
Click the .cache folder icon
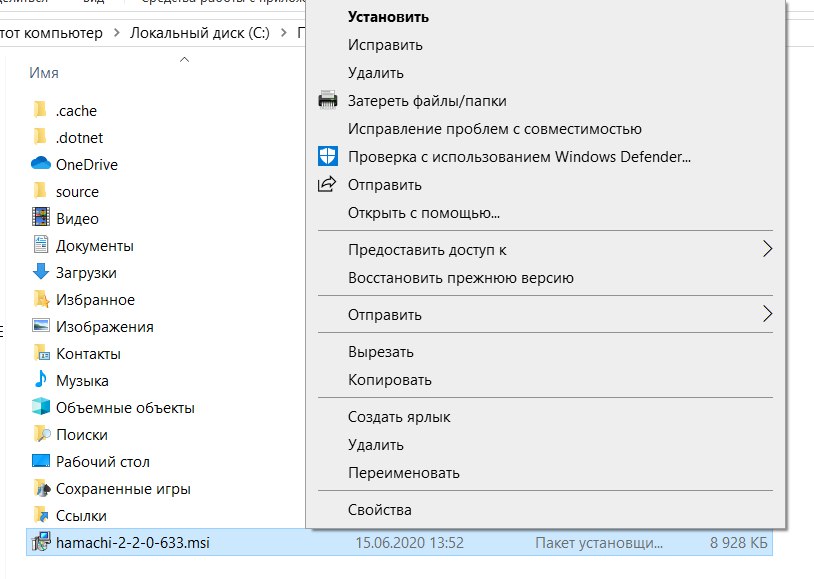(40, 110)
